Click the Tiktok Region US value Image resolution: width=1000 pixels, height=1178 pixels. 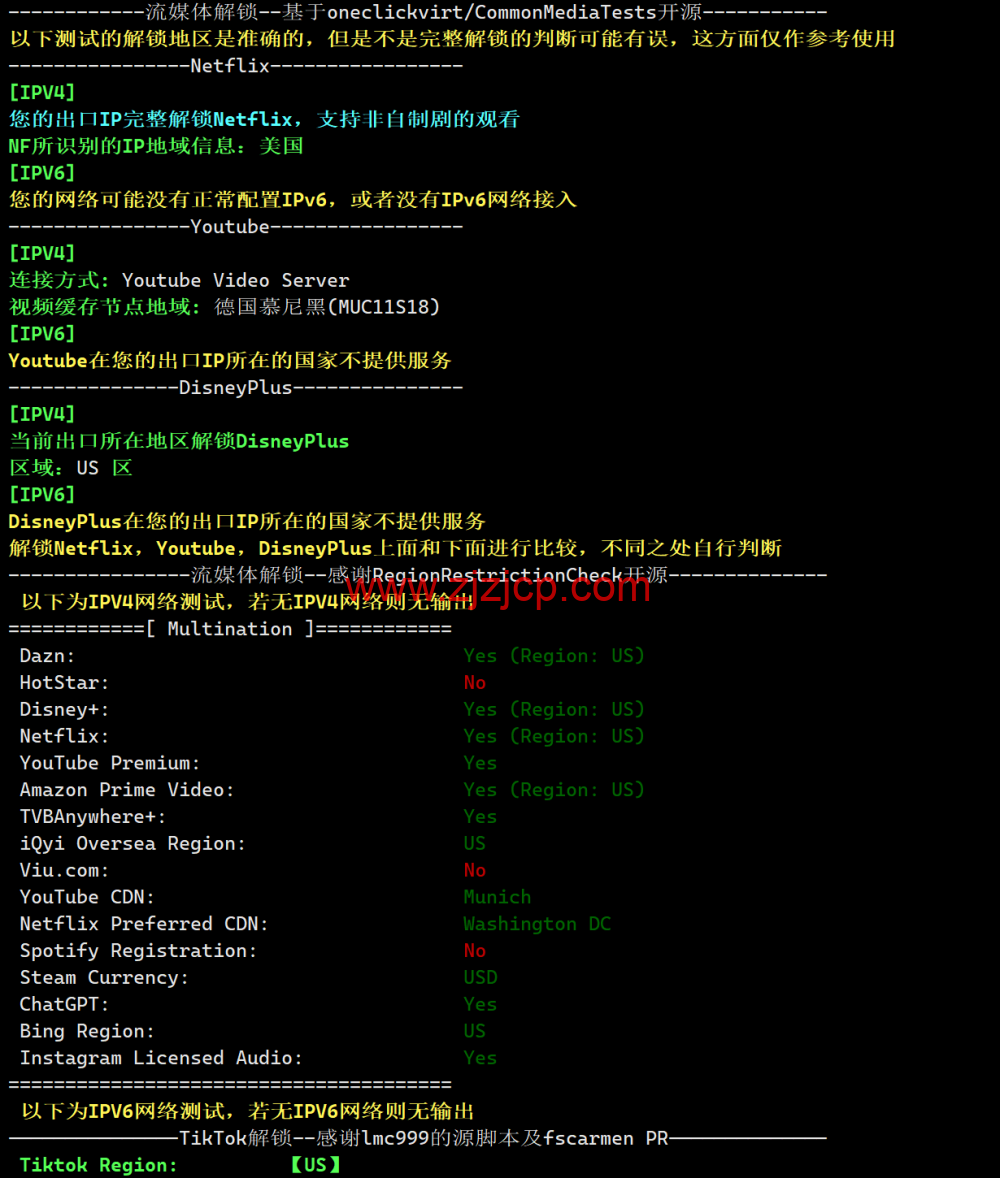click(x=316, y=1165)
